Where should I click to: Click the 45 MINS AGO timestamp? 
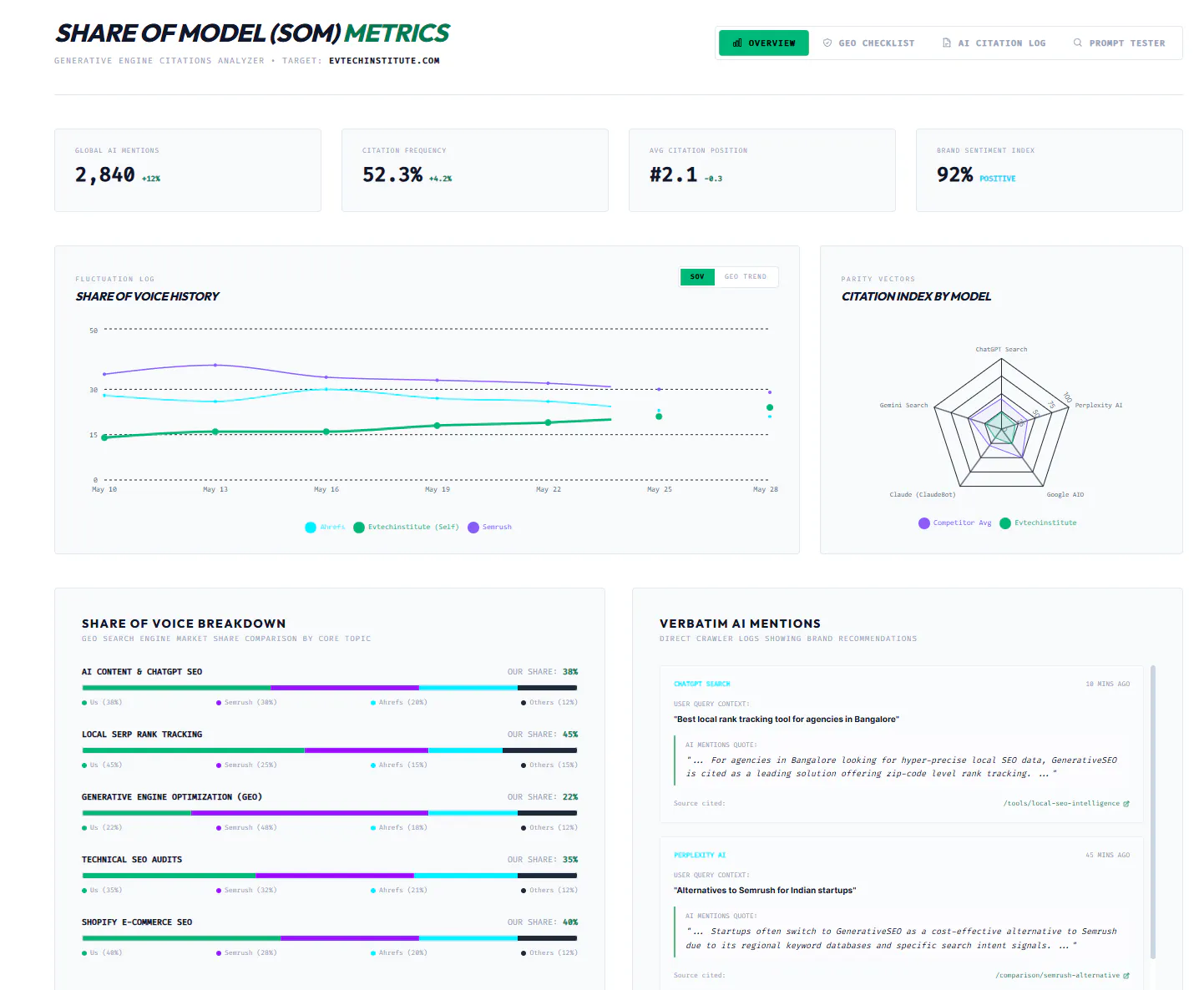coord(1107,856)
